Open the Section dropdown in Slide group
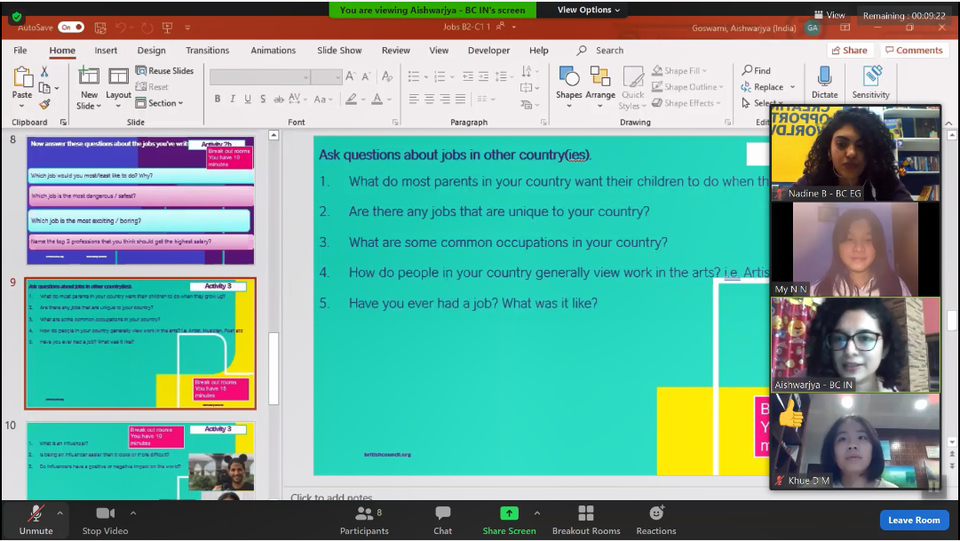Viewport: 960px width, 541px height. coord(165,103)
